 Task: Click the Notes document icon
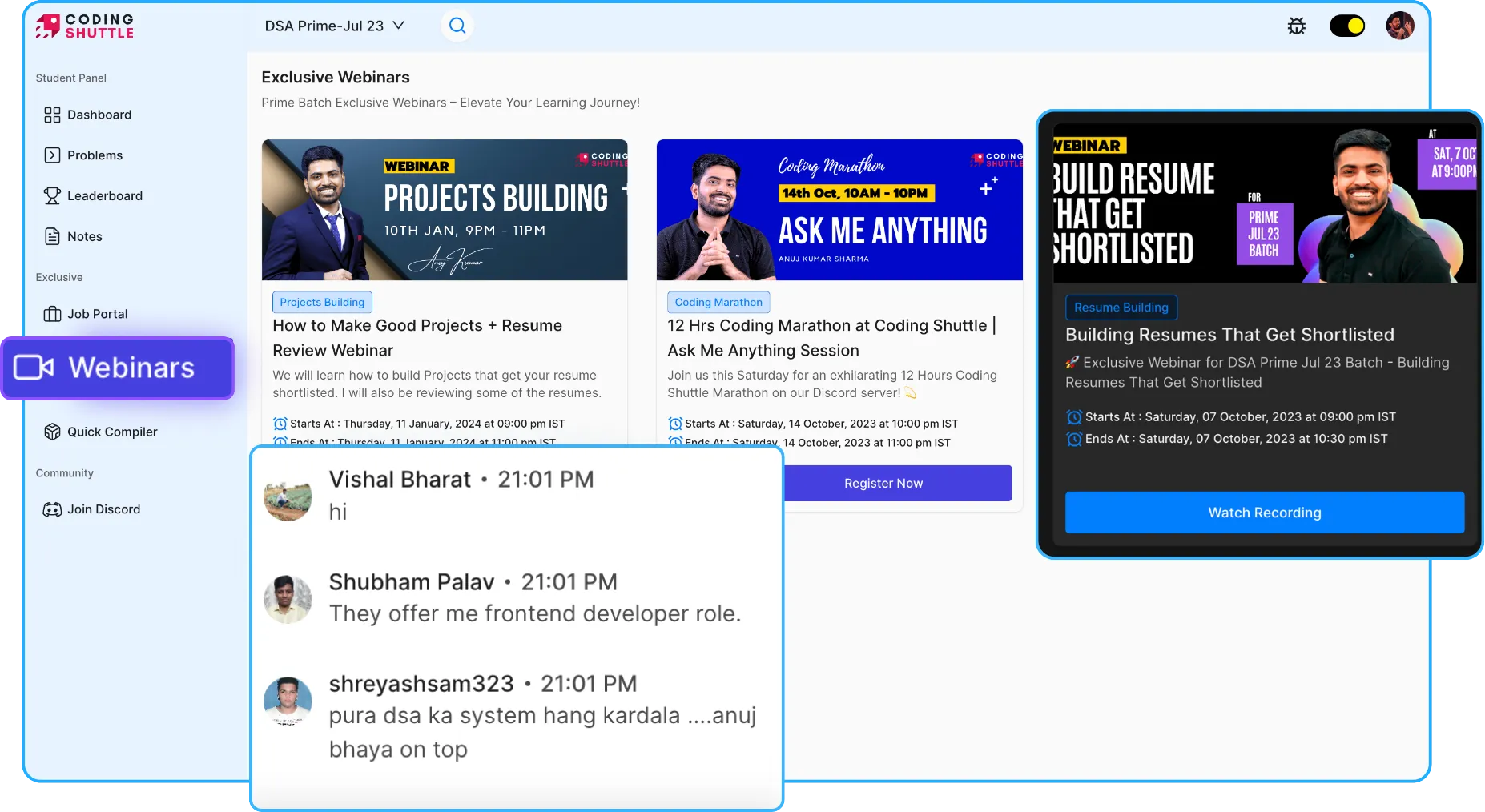(53, 236)
